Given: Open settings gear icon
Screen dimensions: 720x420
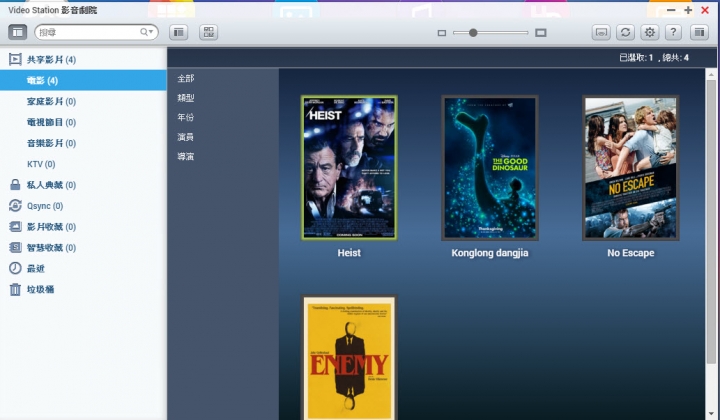Looking at the screenshot, I should point(649,32).
